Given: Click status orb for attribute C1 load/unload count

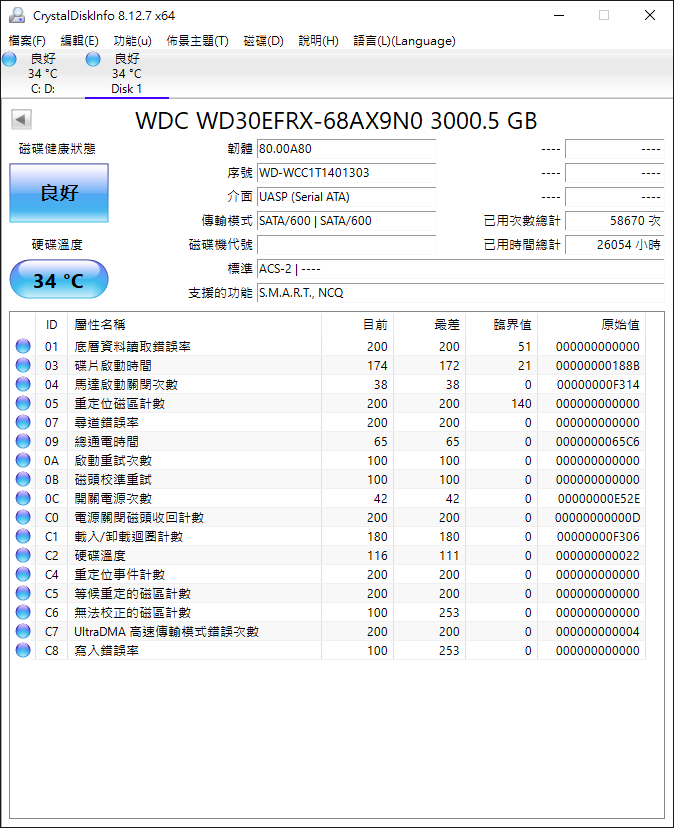Looking at the screenshot, I should click(x=23, y=537).
